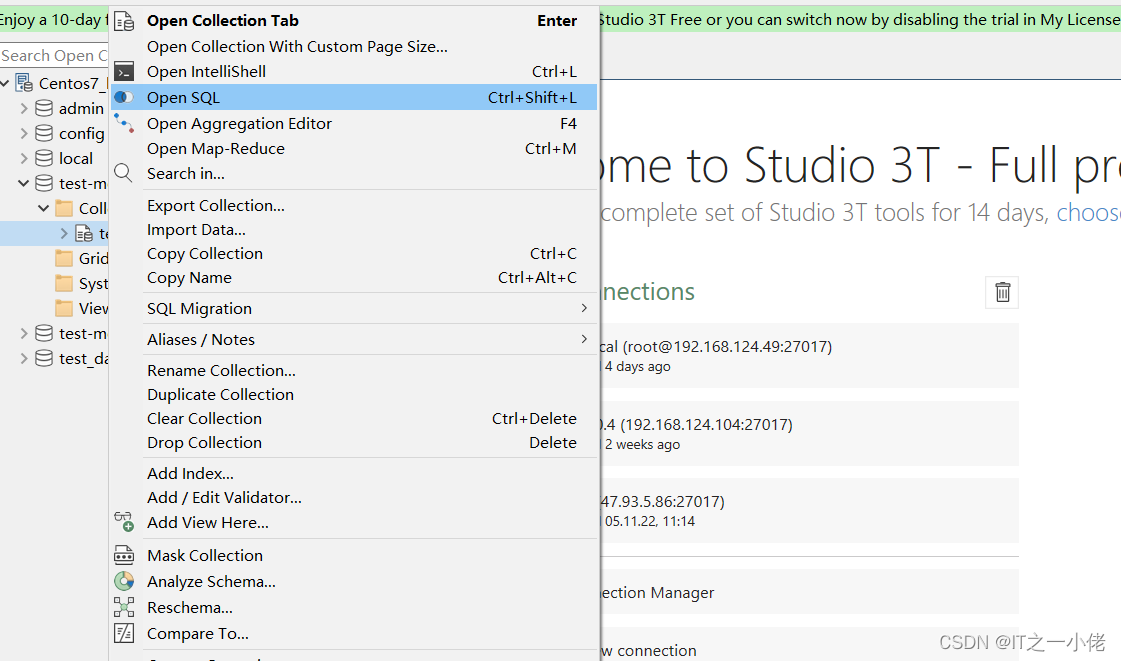This screenshot has width=1121, height=661.
Task: Select Open IntelliShell menu entry
Action: coord(355,71)
